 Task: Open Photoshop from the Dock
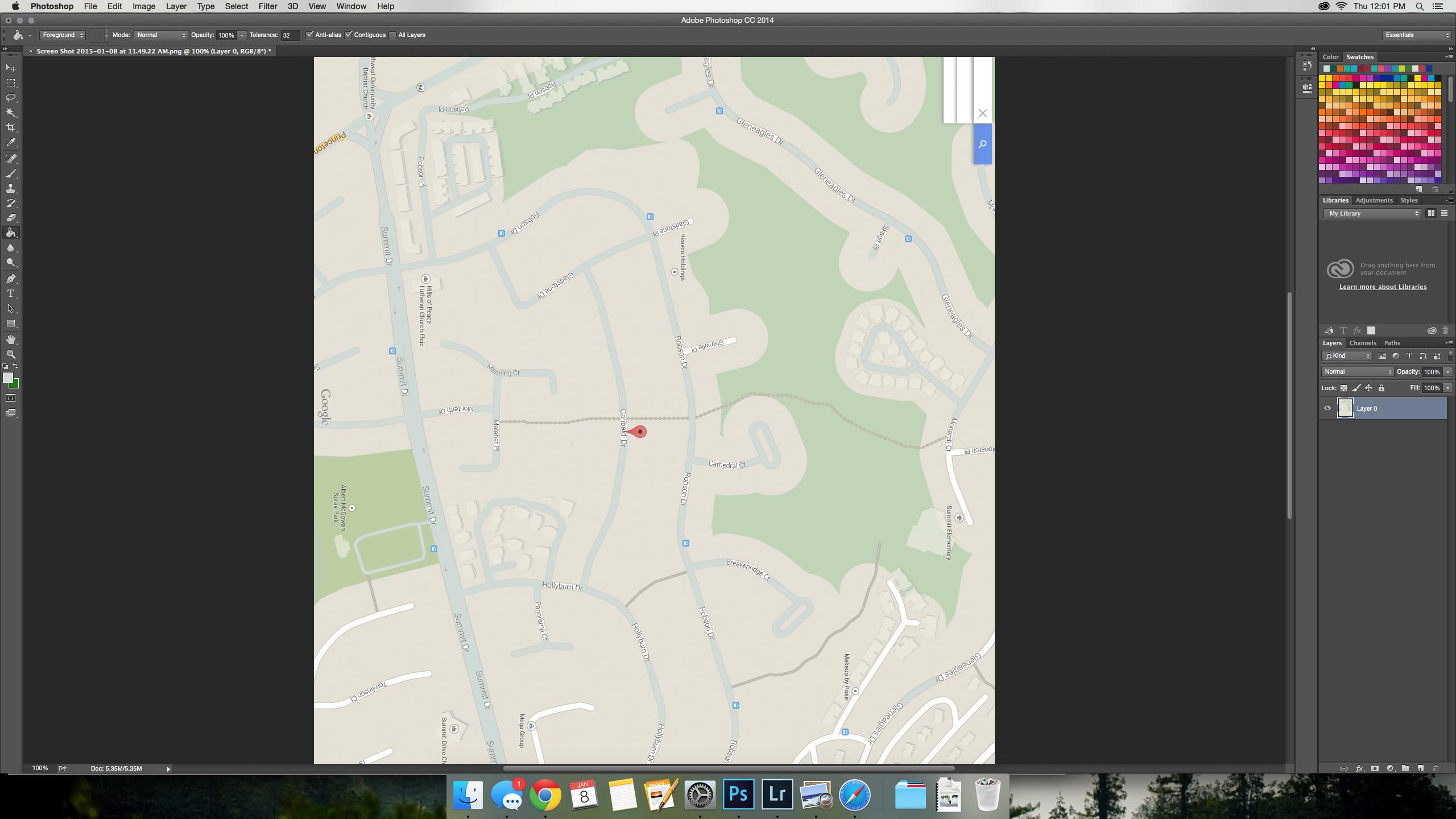(x=738, y=794)
